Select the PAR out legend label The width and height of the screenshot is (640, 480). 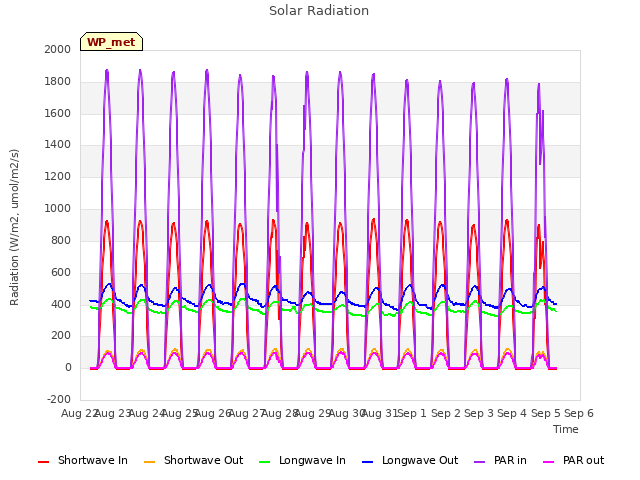click(x=583, y=460)
